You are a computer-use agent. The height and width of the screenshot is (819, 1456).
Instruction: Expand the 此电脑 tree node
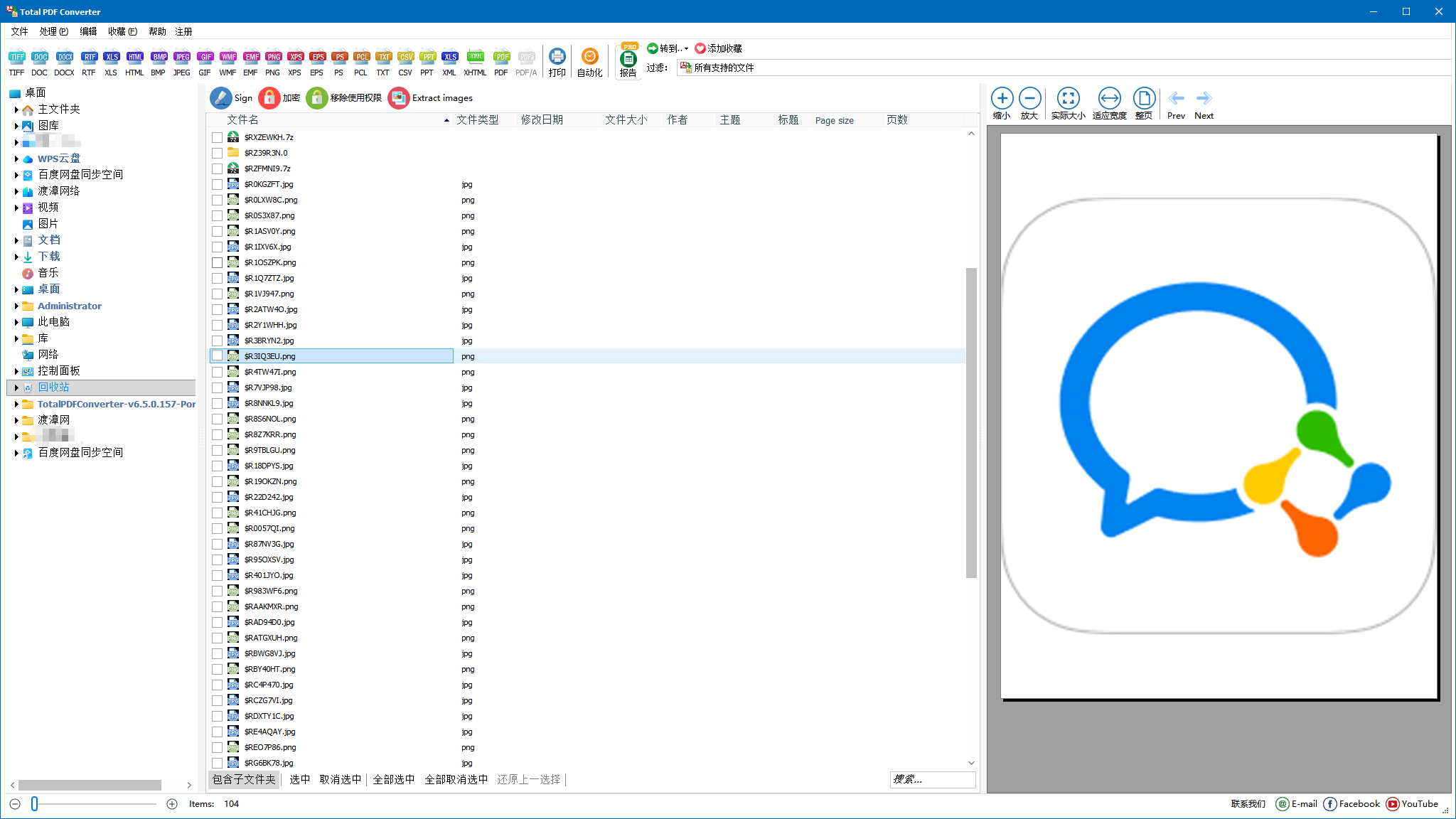coord(16,322)
